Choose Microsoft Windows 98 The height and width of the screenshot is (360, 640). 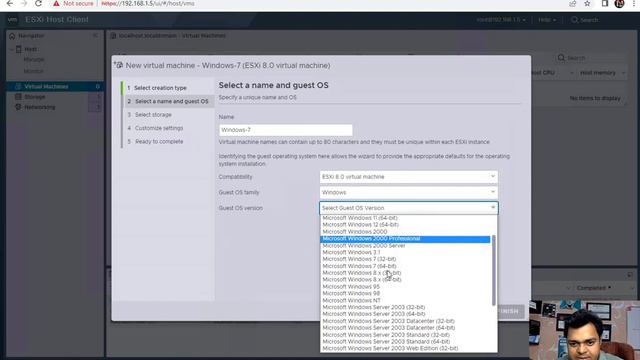(x=351, y=293)
